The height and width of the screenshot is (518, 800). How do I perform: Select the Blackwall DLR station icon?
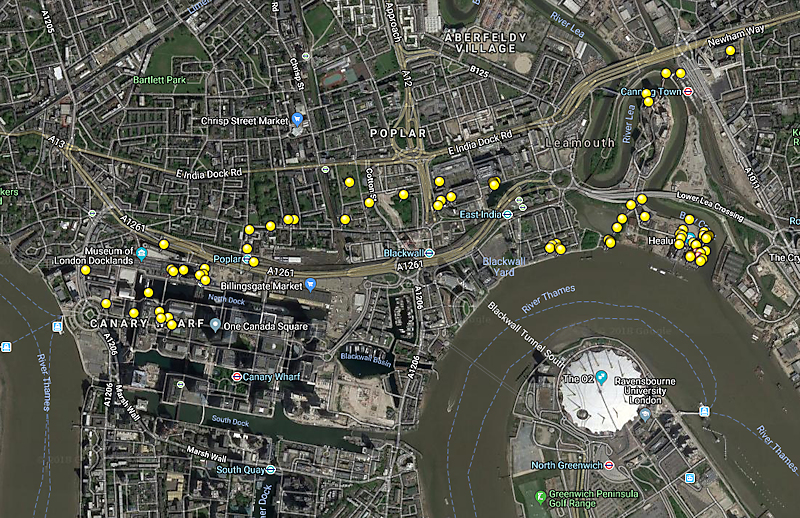(430, 253)
